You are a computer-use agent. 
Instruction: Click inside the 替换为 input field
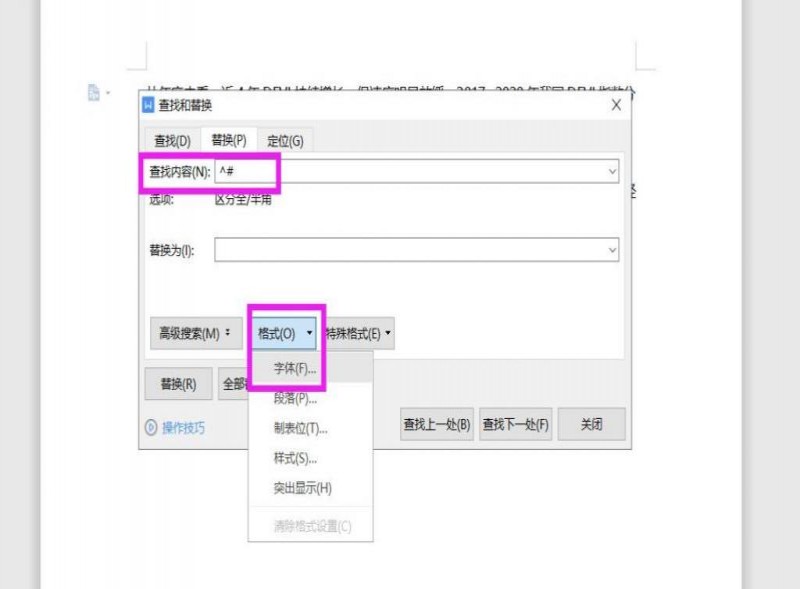point(410,250)
